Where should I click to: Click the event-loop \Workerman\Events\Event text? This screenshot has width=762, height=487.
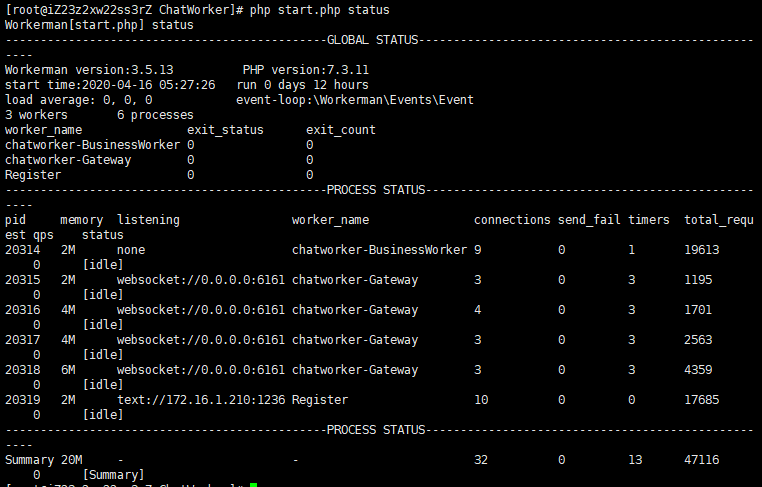[x=355, y=100]
